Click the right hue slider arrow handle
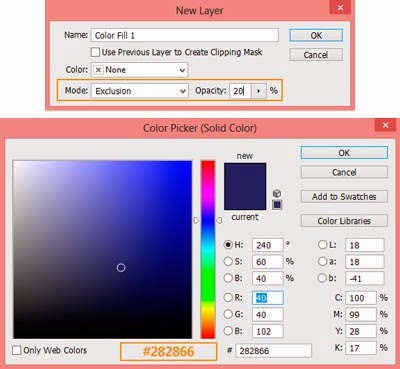This screenshot has height=369, width=400. [x=219, y=220]
